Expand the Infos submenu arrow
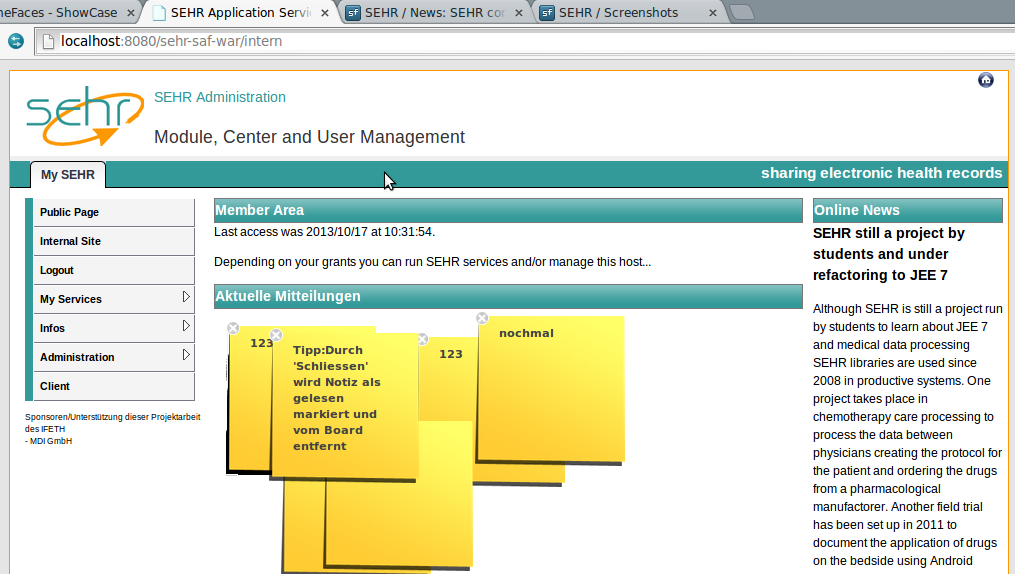1015x574 pixels. coord(186,326)
